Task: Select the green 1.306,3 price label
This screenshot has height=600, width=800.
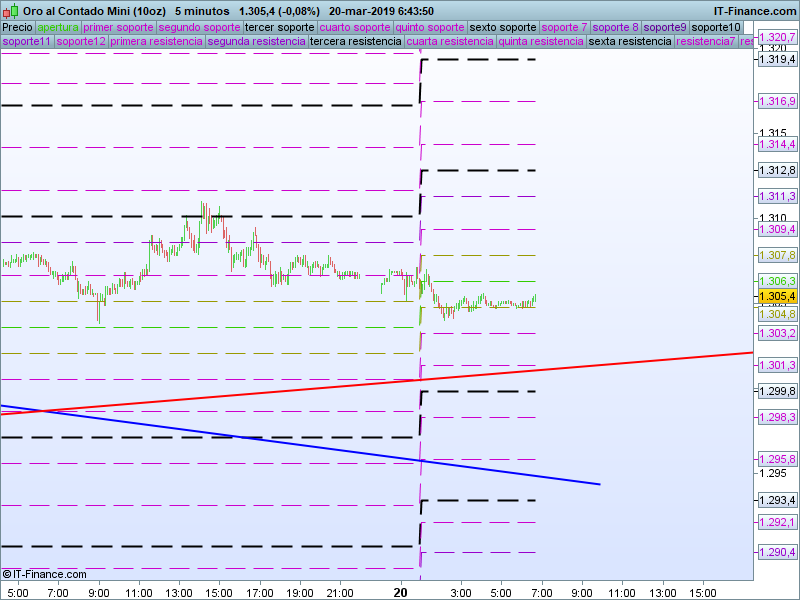Action: tap(777, 281)
